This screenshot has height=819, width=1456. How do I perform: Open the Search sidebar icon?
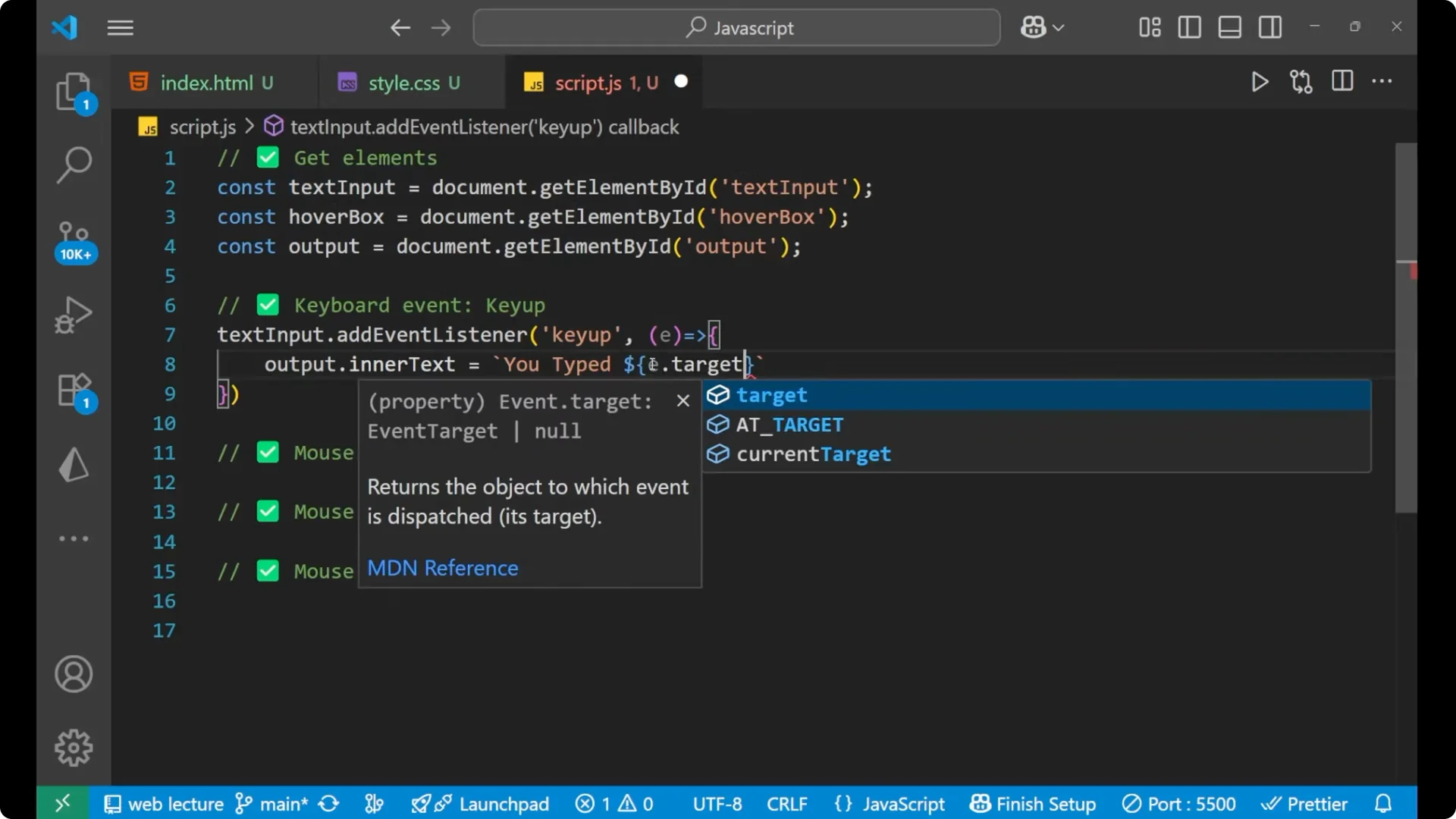point(74,164)
